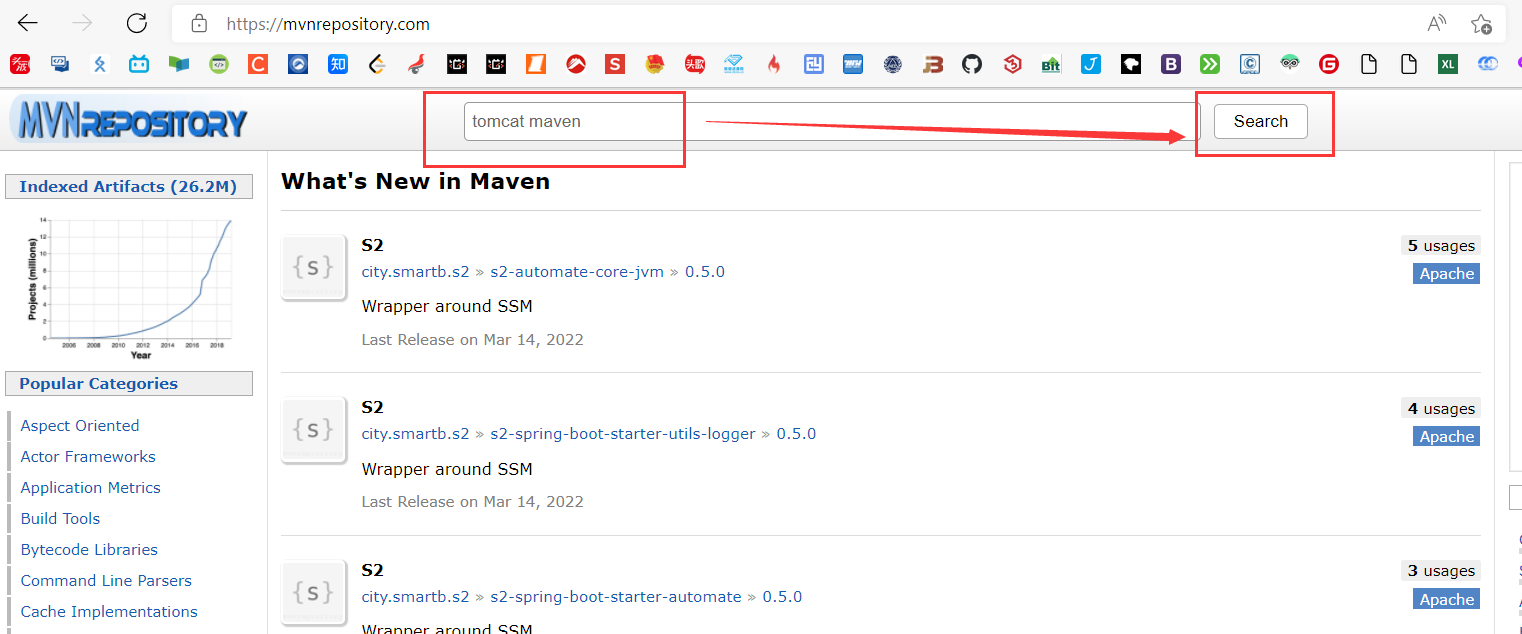Open version 0.5.0 of s2-spring-boot-starter-automate
Screen dimensions: 1522x634
pos(783,597)
